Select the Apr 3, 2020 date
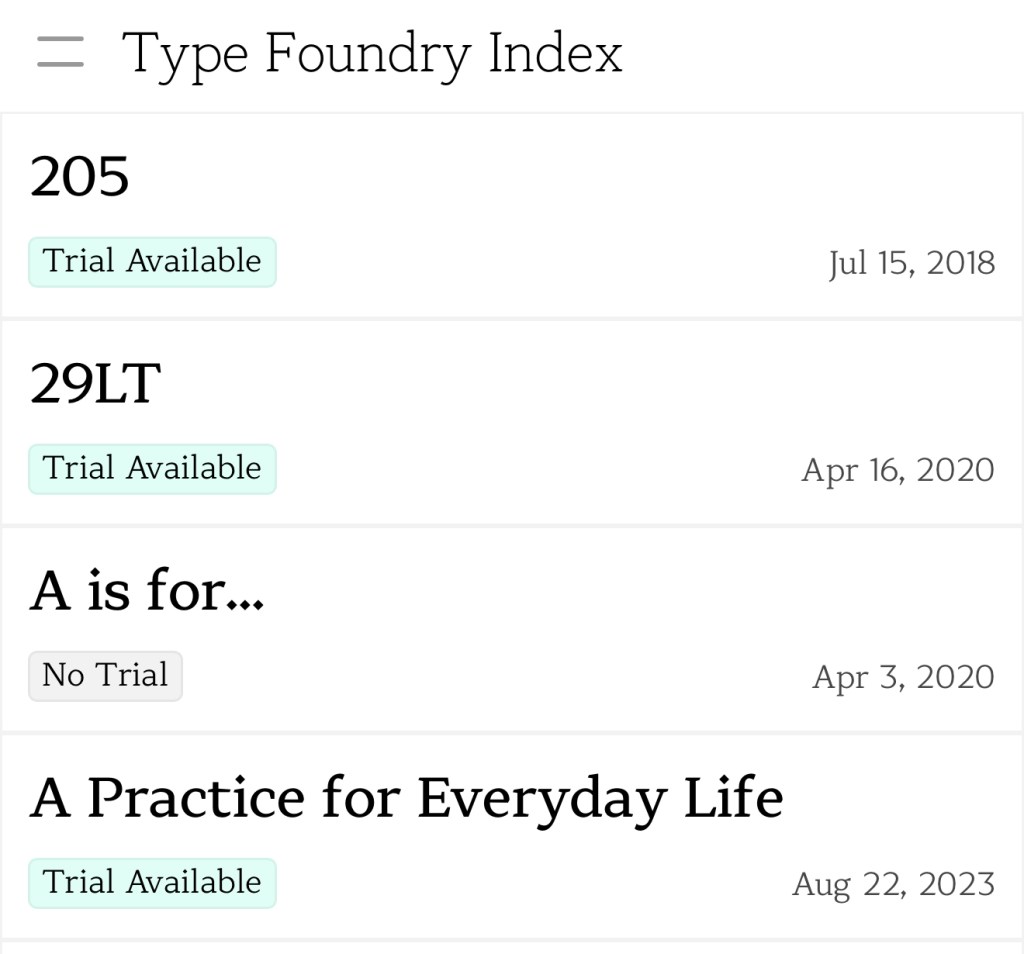This screenshot has width=1024, height=954. (x=902, y=677)
